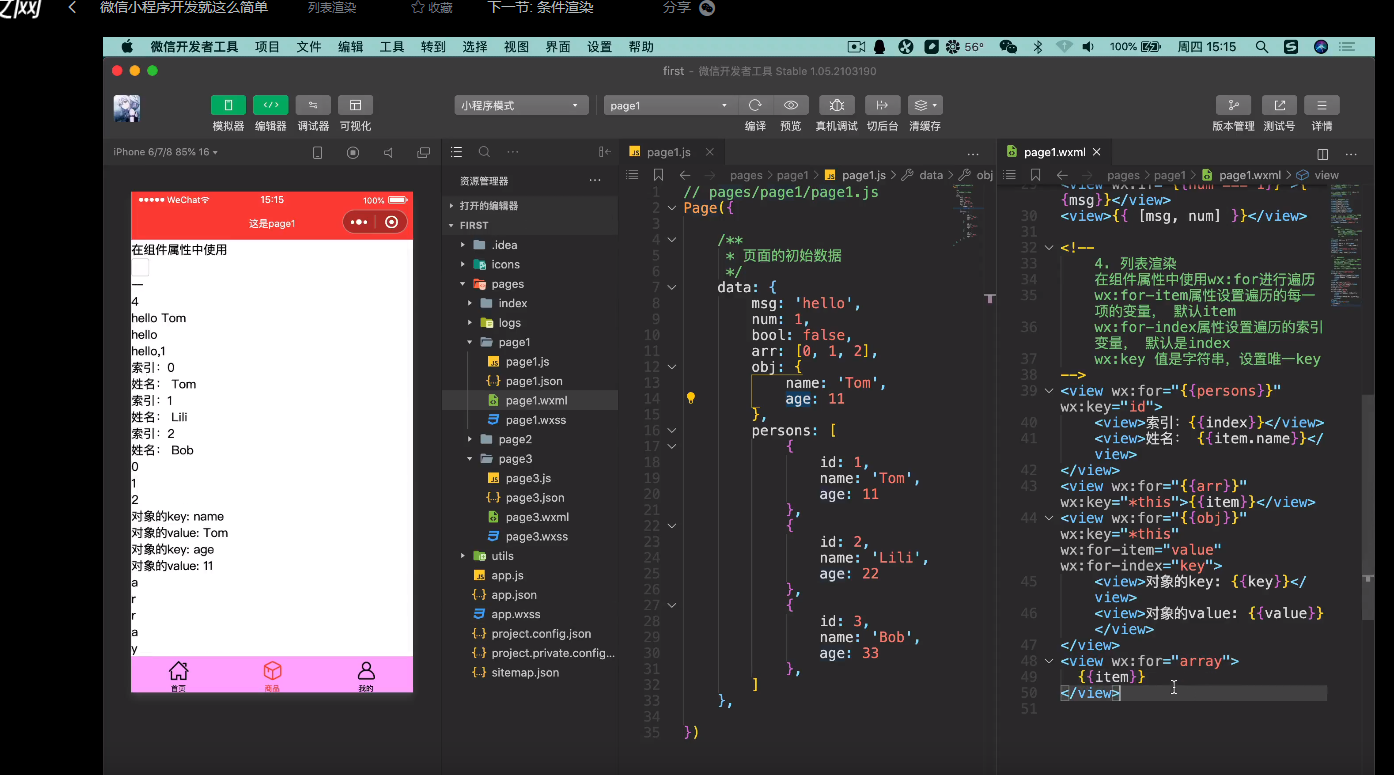Toggle the simulator panel button
This screenshot has width=1394, height=775.
228,105
